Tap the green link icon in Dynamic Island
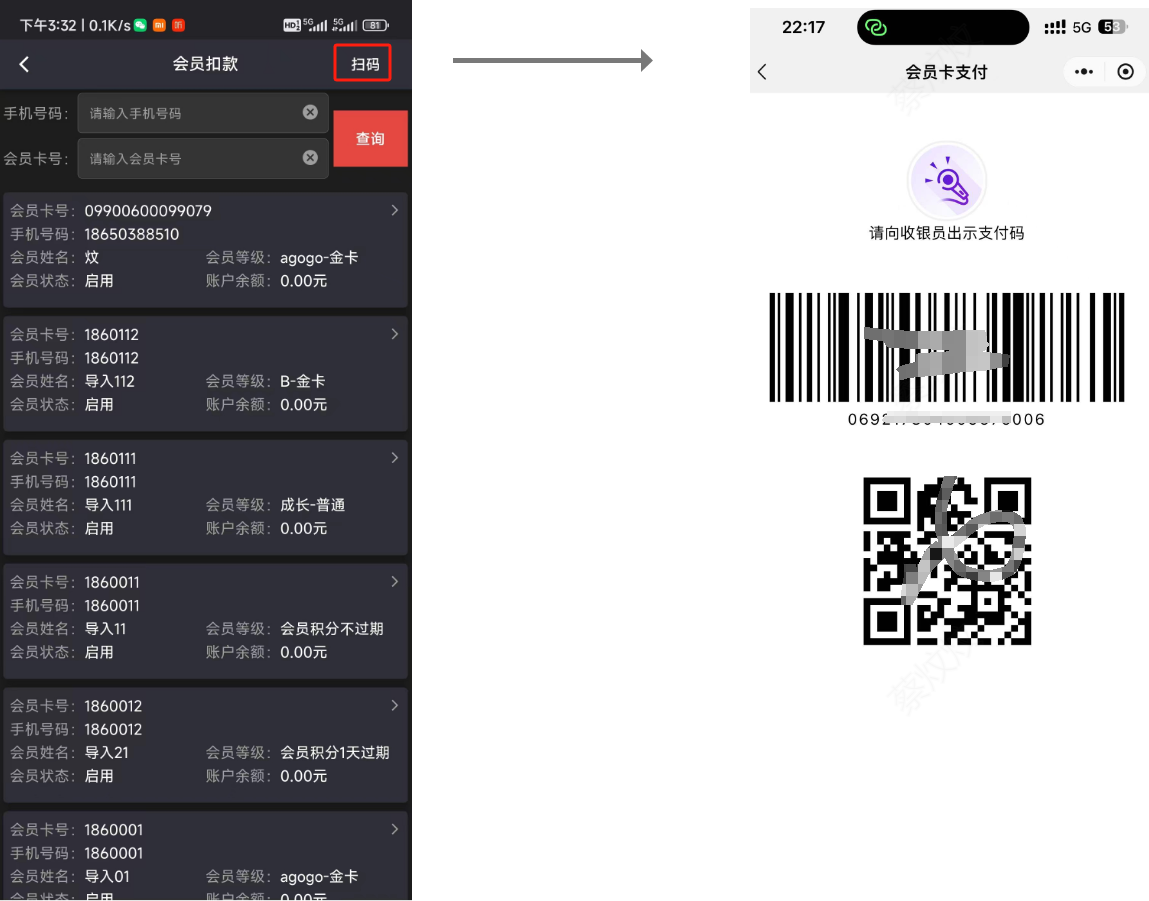 point(876,28)
